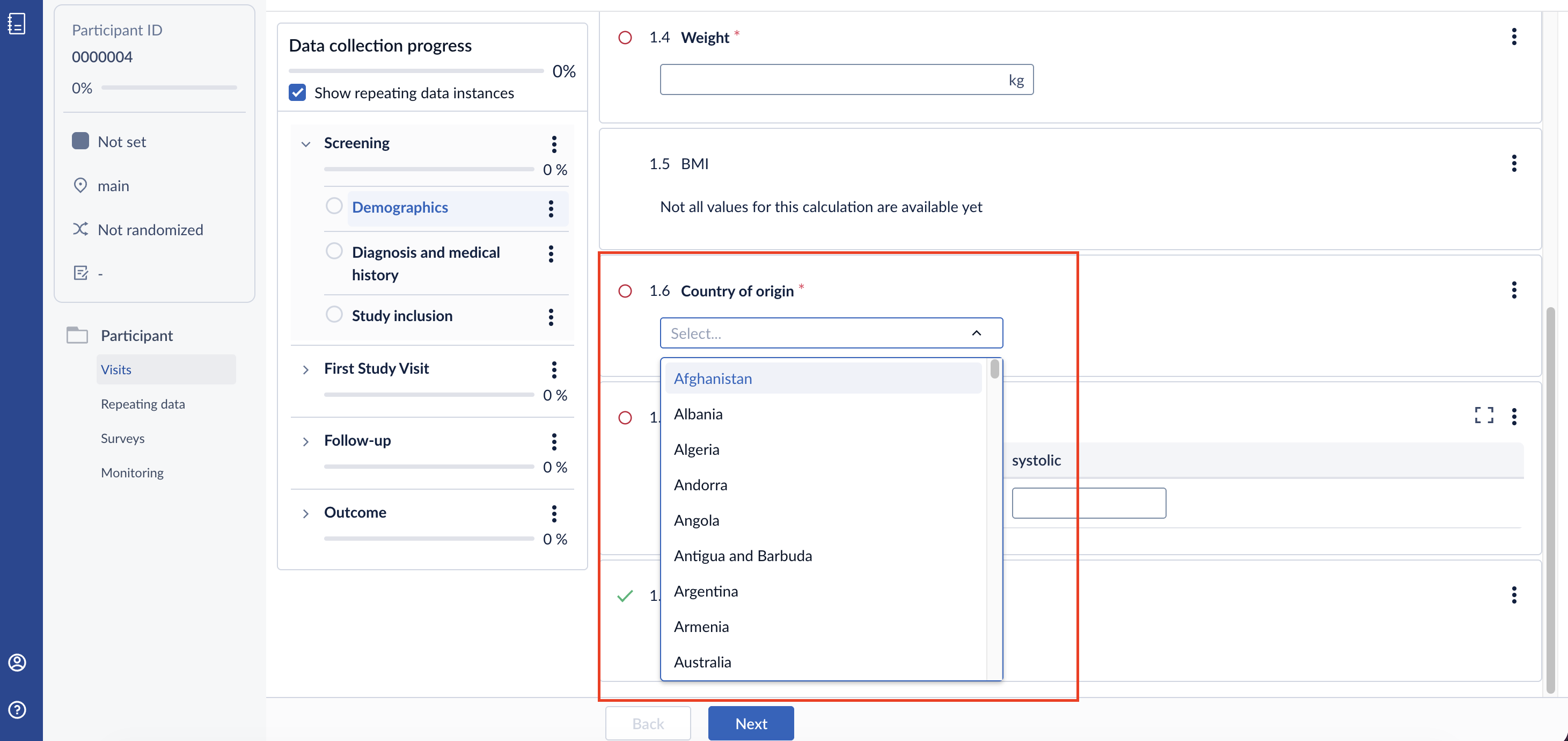This screenshot has height=741, width=1568.
Task: Select Angola from the country list
Action: click(823, 520)
